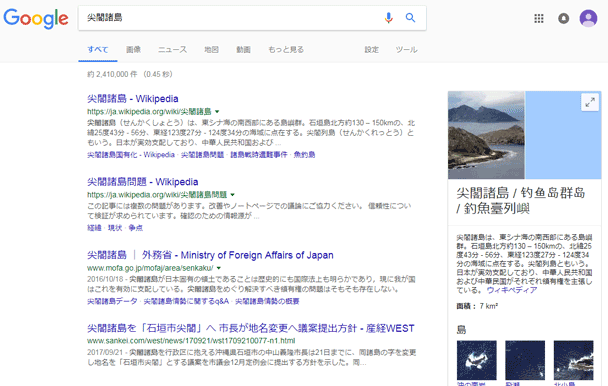Image resolution: width=608 pixels, height=386 pixels.
Task: Open 尖閣諸島情勢の概要 sitelink
Action: 267,301
